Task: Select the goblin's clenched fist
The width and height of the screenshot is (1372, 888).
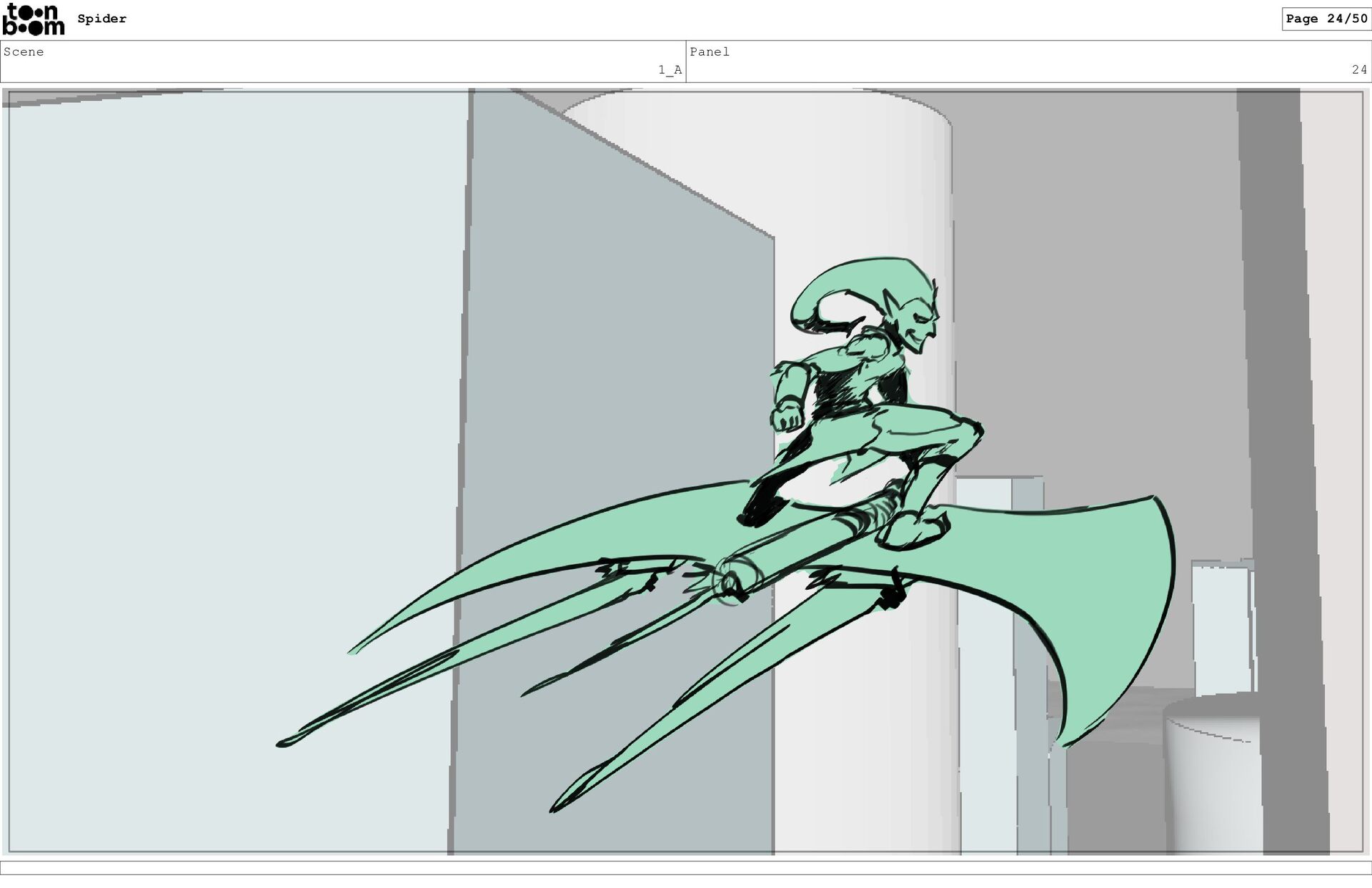Action: coord(787,415)
